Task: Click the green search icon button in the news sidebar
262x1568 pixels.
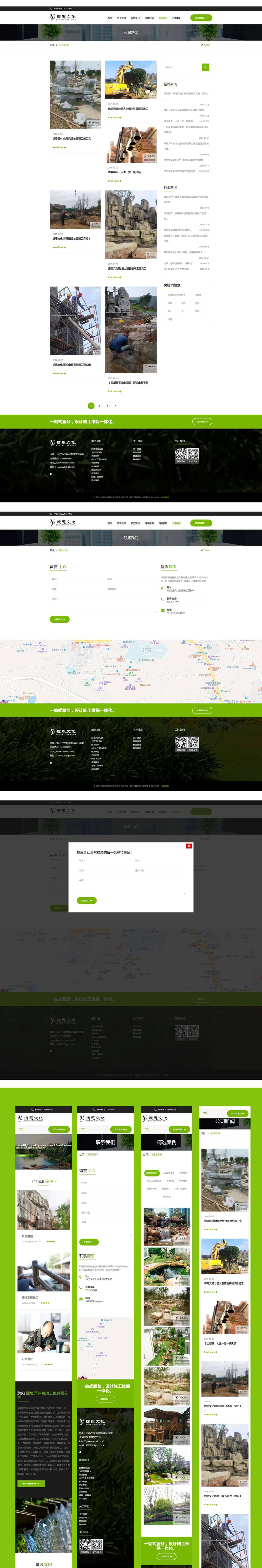Action: (205, 67)
